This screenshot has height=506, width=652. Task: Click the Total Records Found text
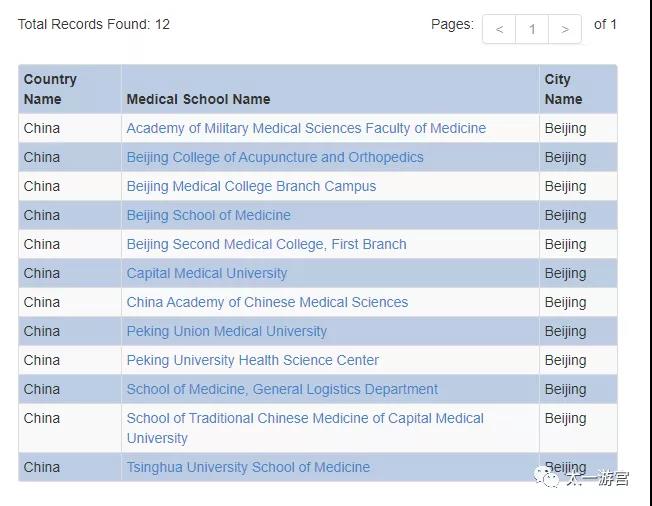click(x=94, y=24)
